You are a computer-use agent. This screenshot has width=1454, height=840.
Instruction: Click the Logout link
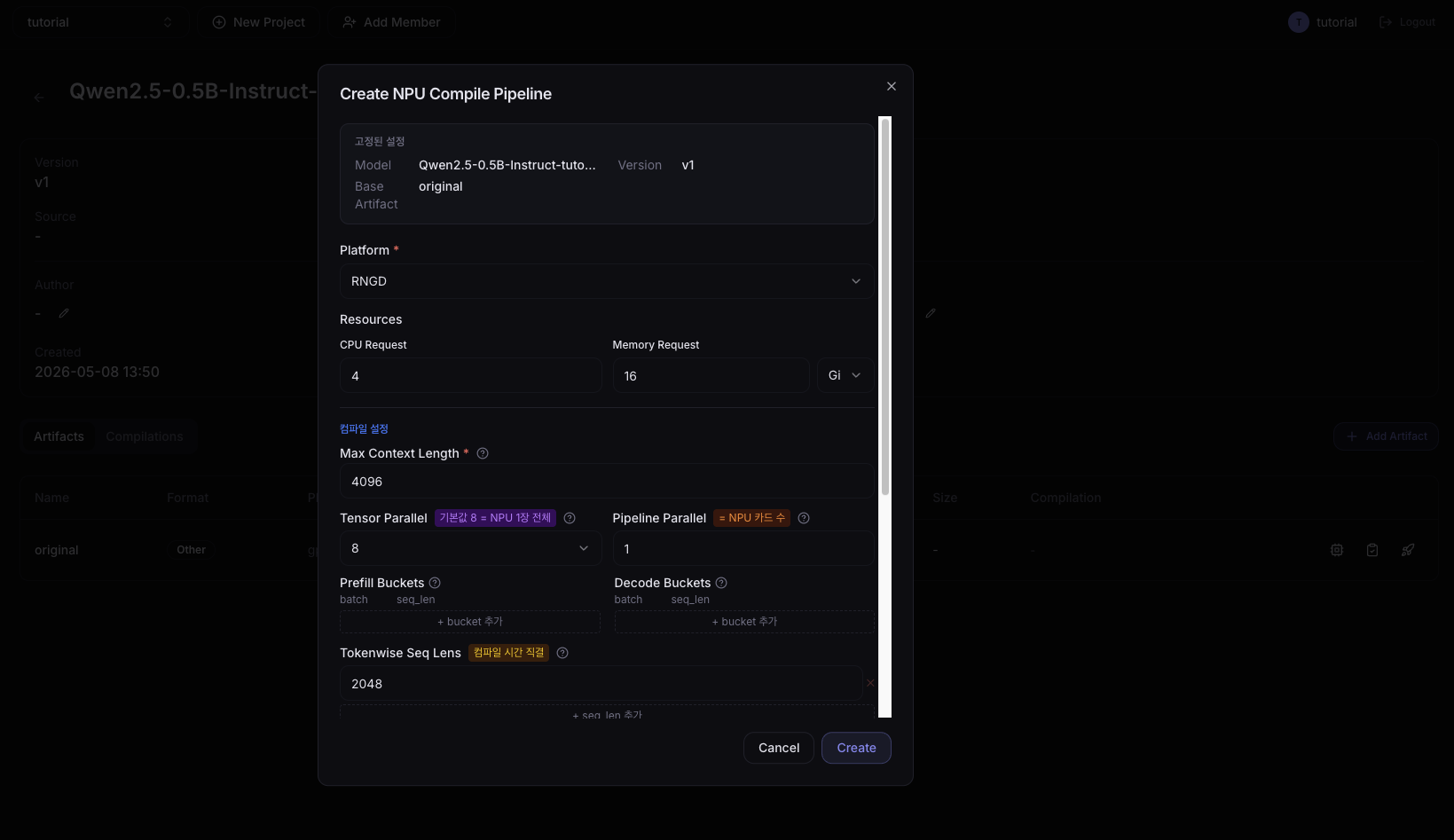(x=1407, y=22)
